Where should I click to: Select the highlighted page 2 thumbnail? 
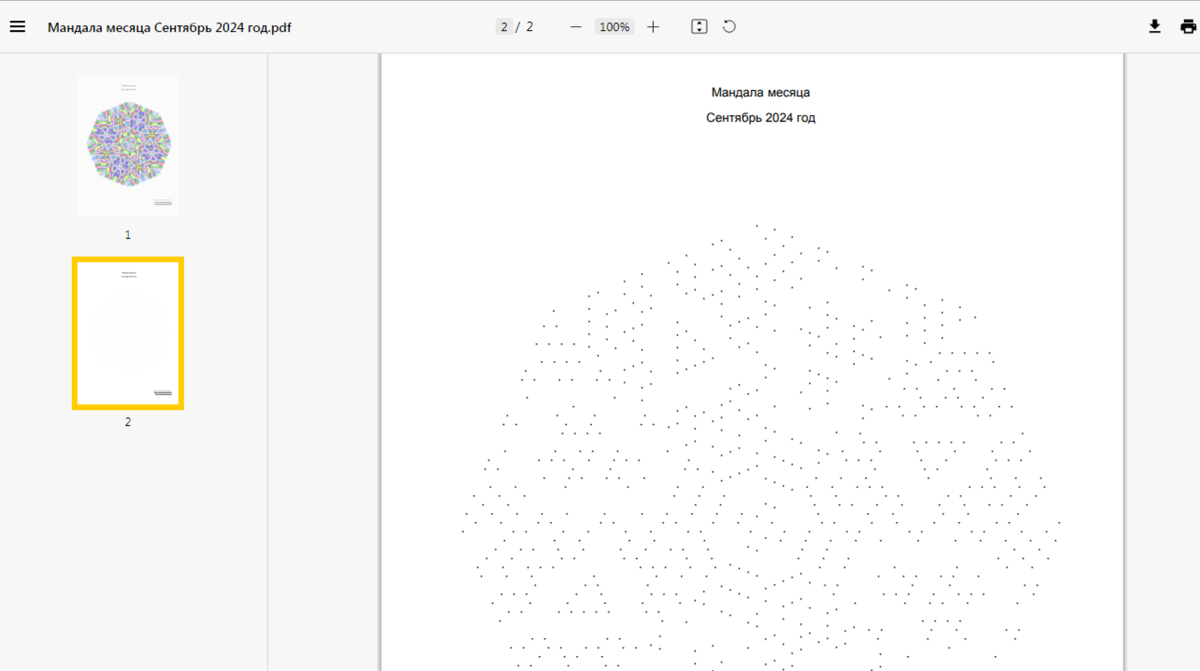click(x=128, y=333)
